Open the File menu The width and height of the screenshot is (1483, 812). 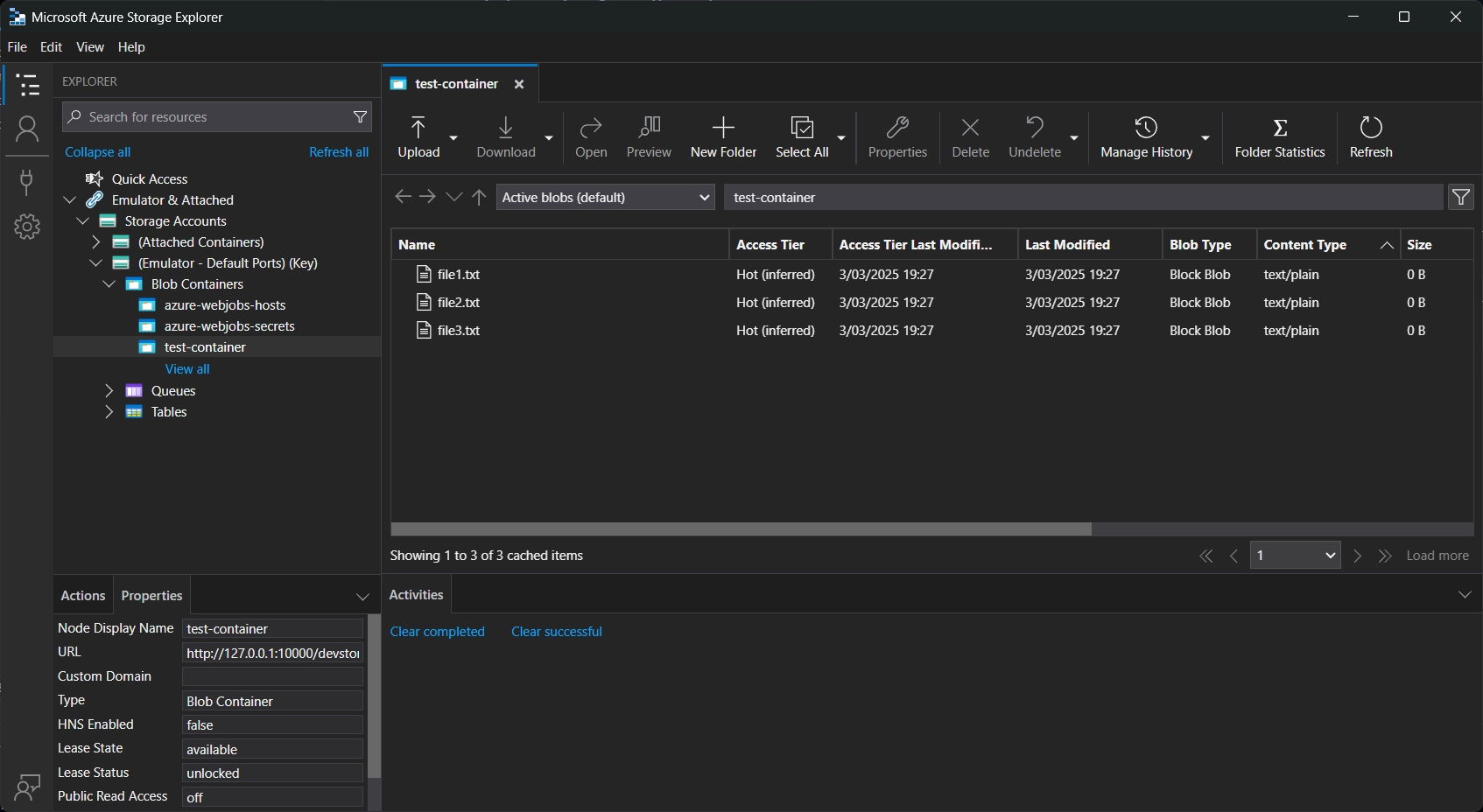[18, 47]
